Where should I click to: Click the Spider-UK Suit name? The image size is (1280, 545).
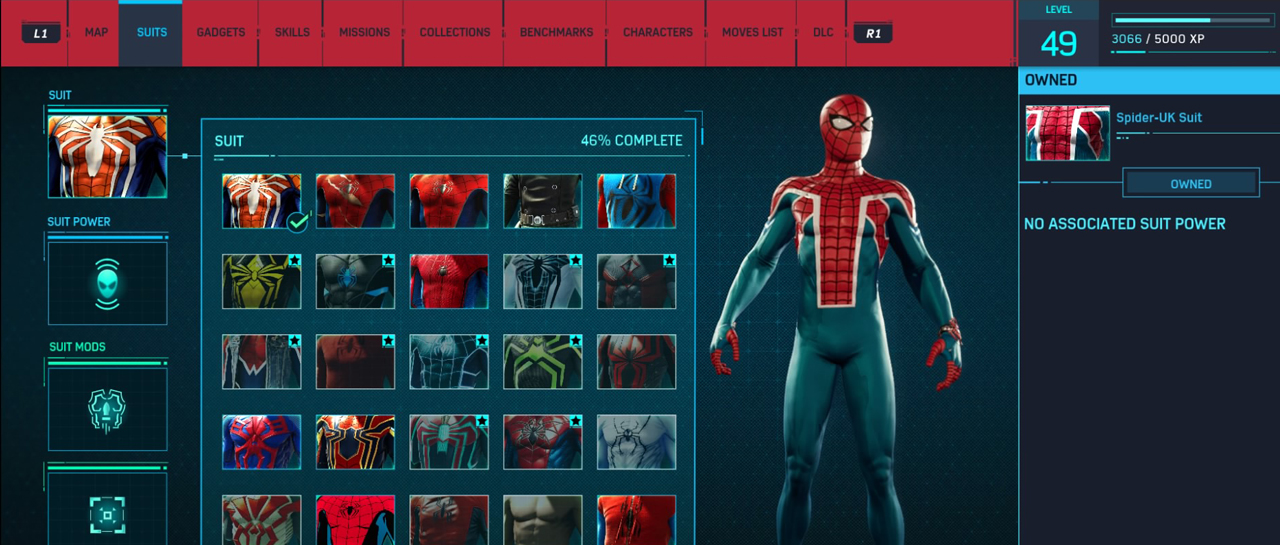point(1159,117)
